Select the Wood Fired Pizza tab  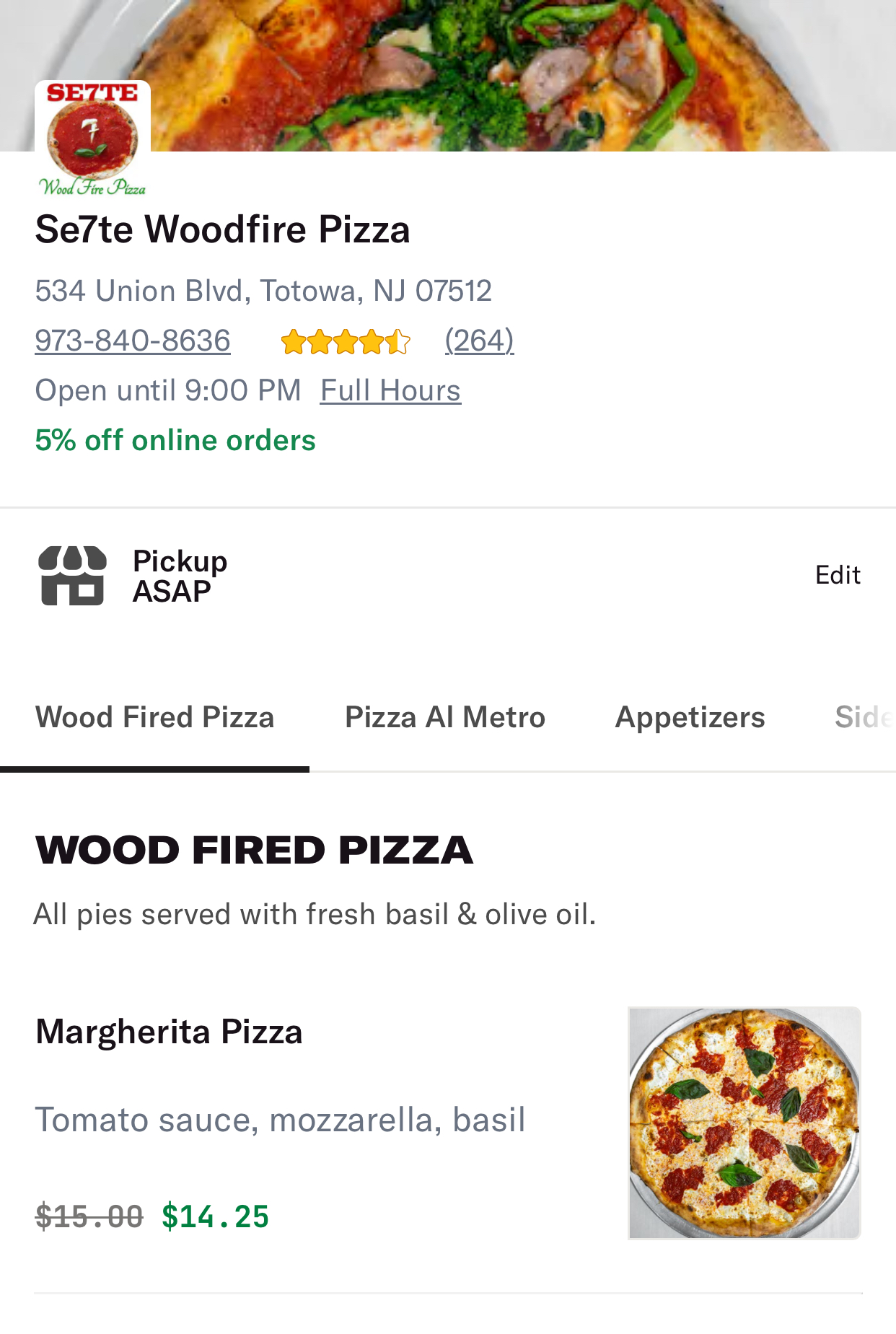[154, 717]
